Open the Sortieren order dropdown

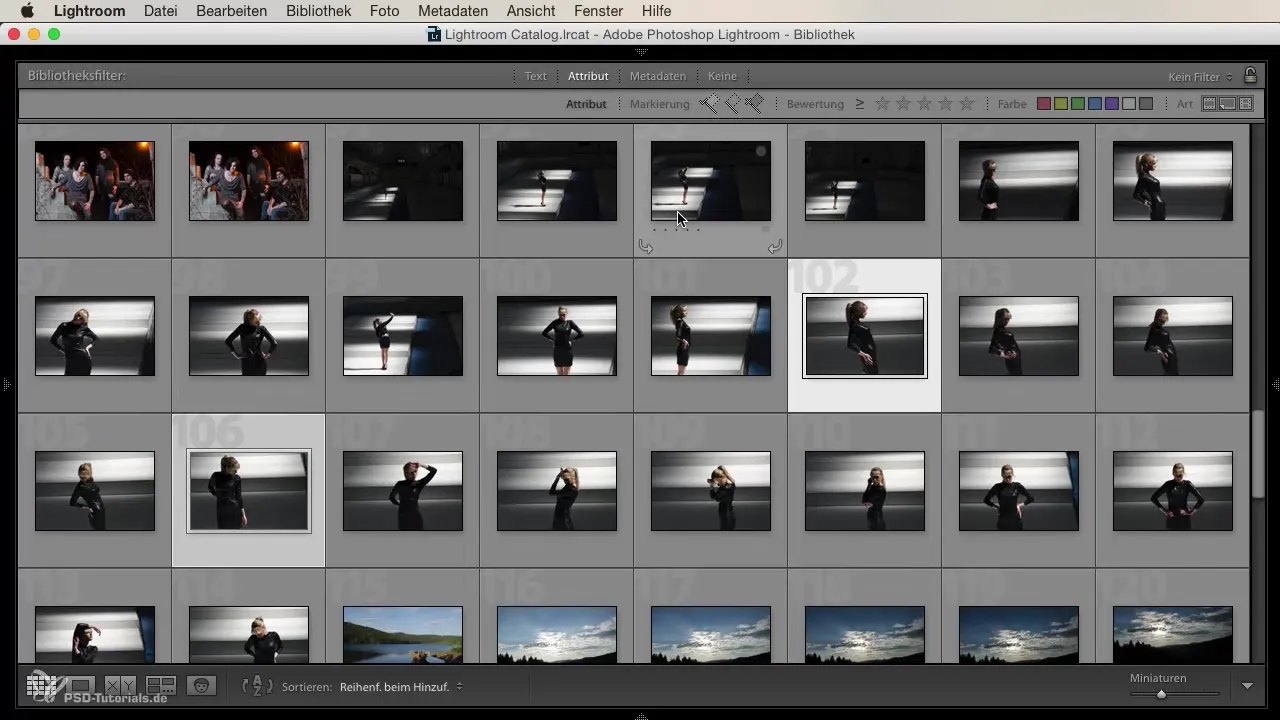400,687
